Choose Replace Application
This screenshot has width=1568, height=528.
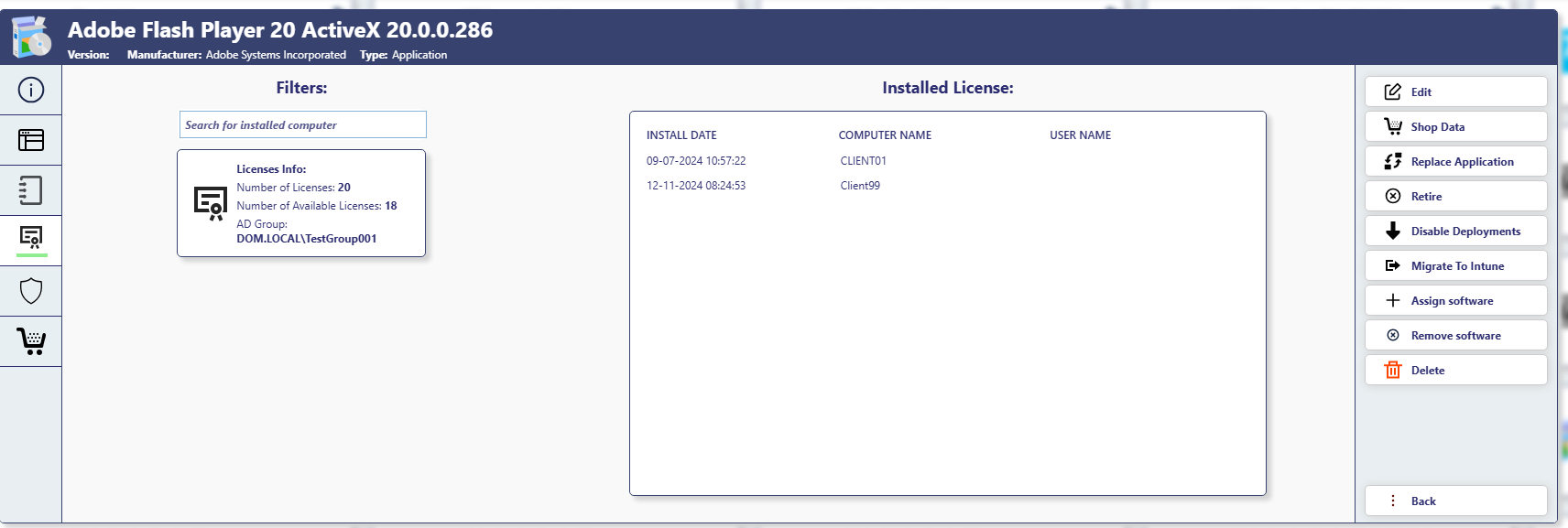1455,161
